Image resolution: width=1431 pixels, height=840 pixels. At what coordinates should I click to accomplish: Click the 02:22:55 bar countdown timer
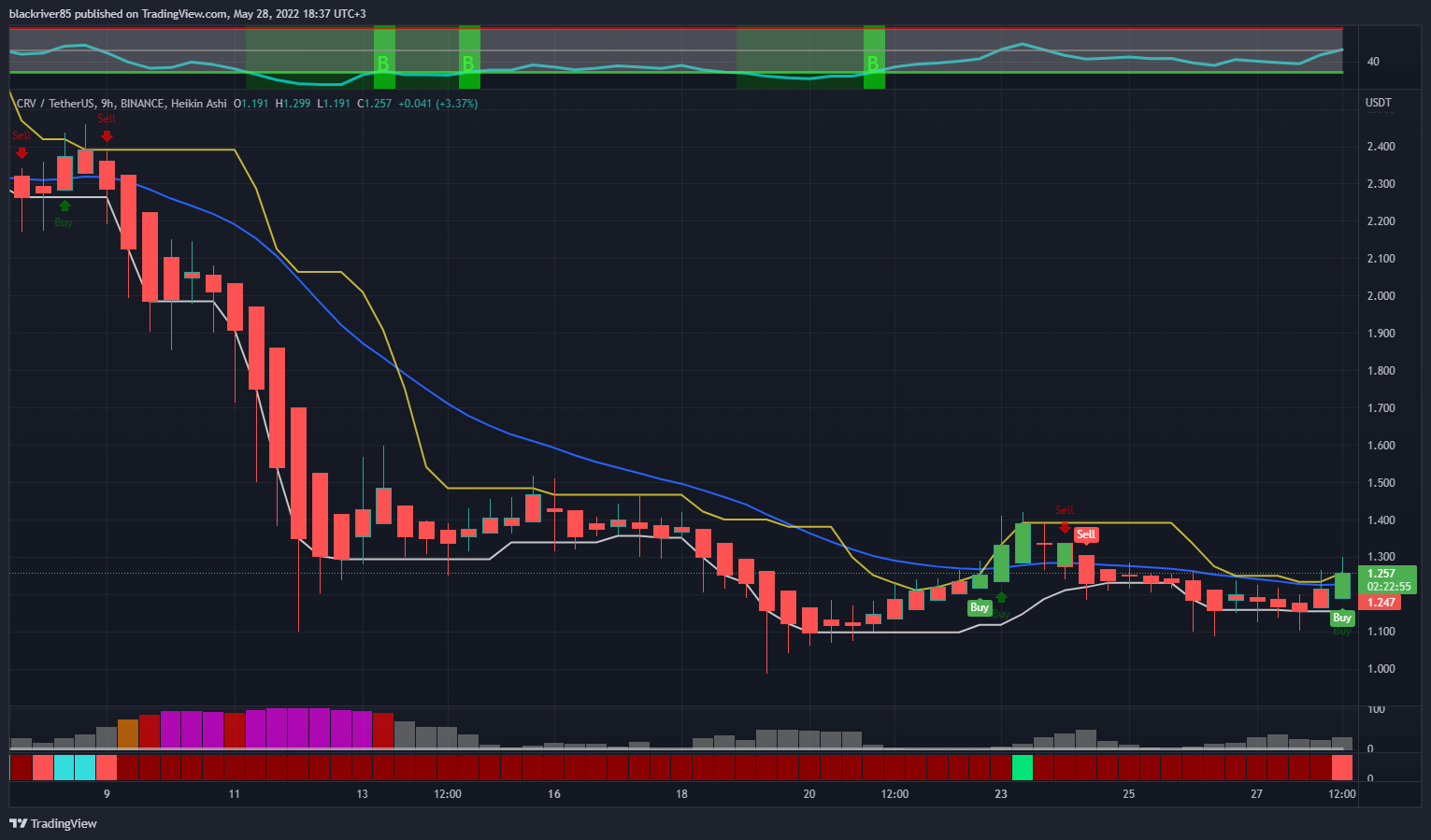point(1387,587)
